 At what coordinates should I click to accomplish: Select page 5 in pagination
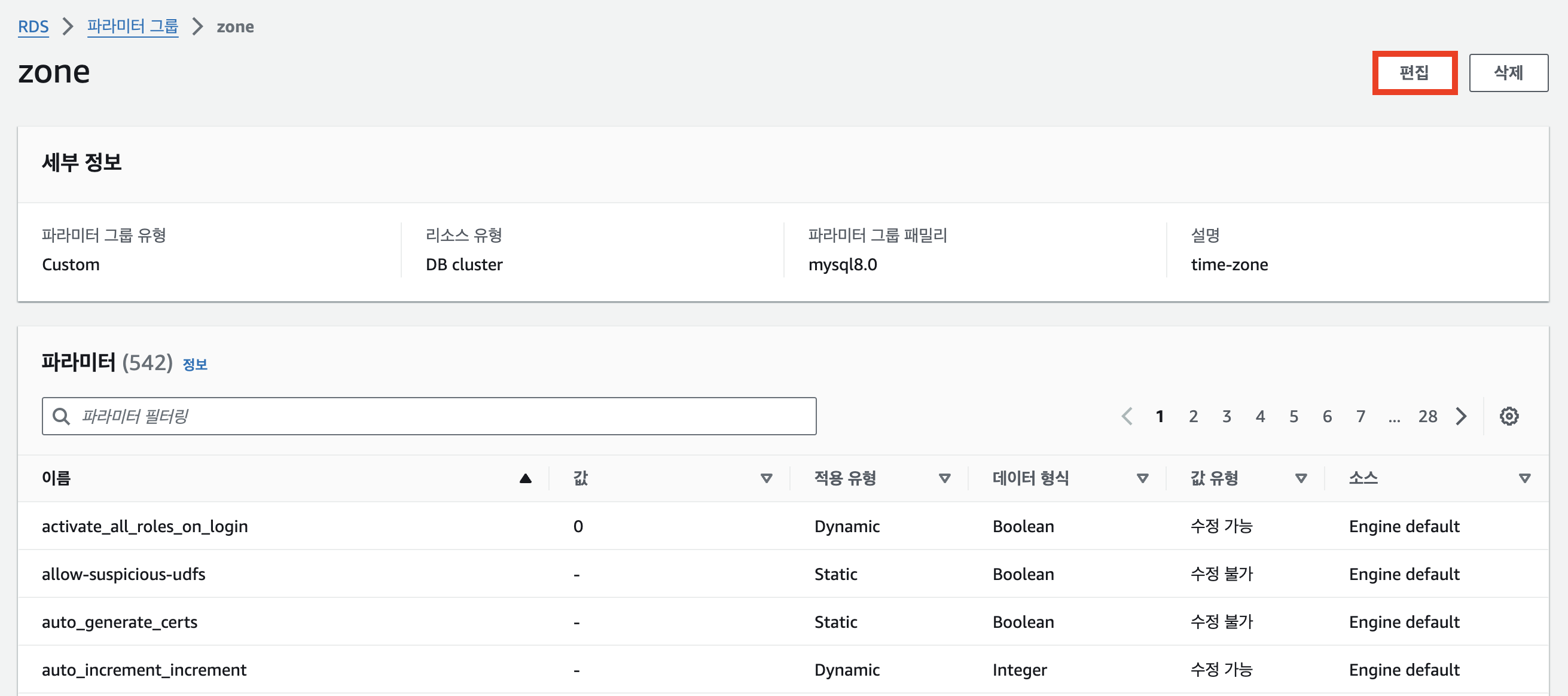[x=1294, y=416]
